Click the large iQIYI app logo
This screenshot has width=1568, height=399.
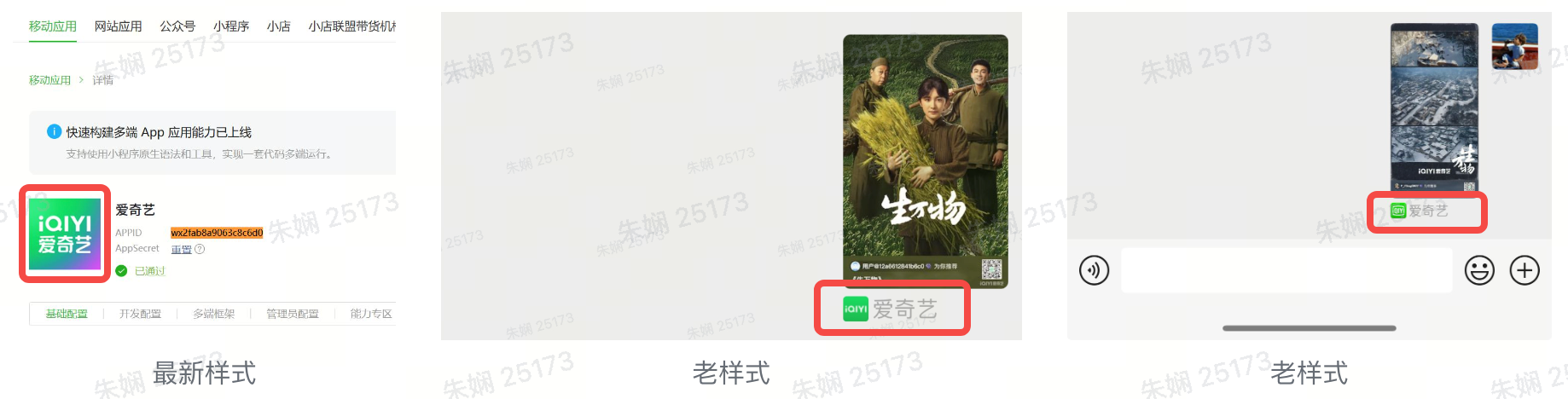[65, 234]
